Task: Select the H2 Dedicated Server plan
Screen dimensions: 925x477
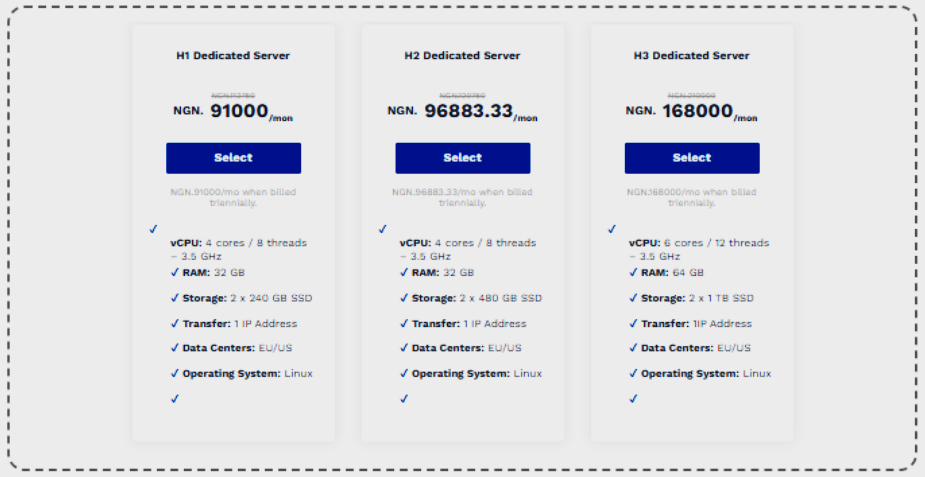Action: [x=462, y=158]
